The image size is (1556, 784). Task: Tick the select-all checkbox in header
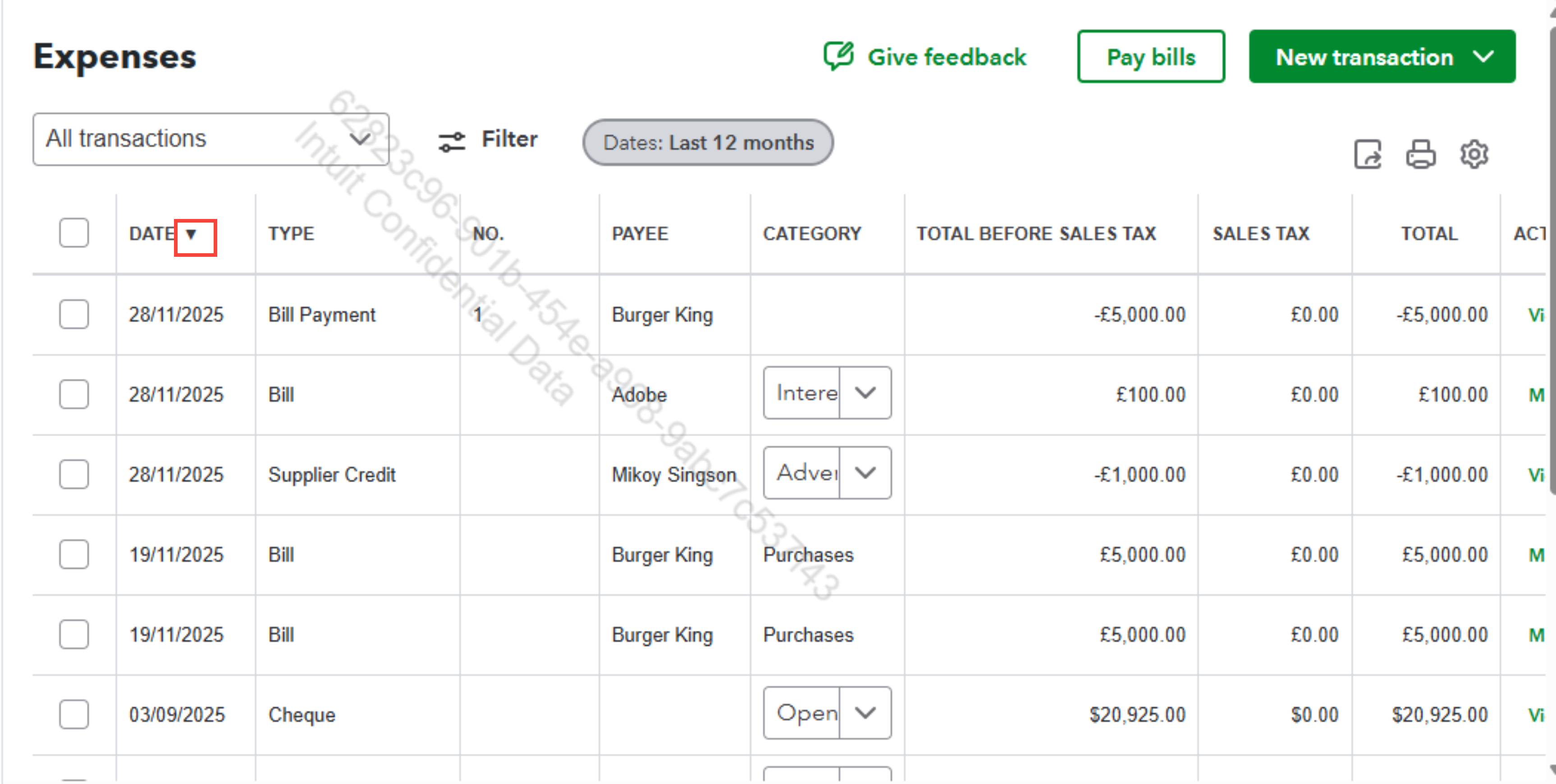coord(73,233)
